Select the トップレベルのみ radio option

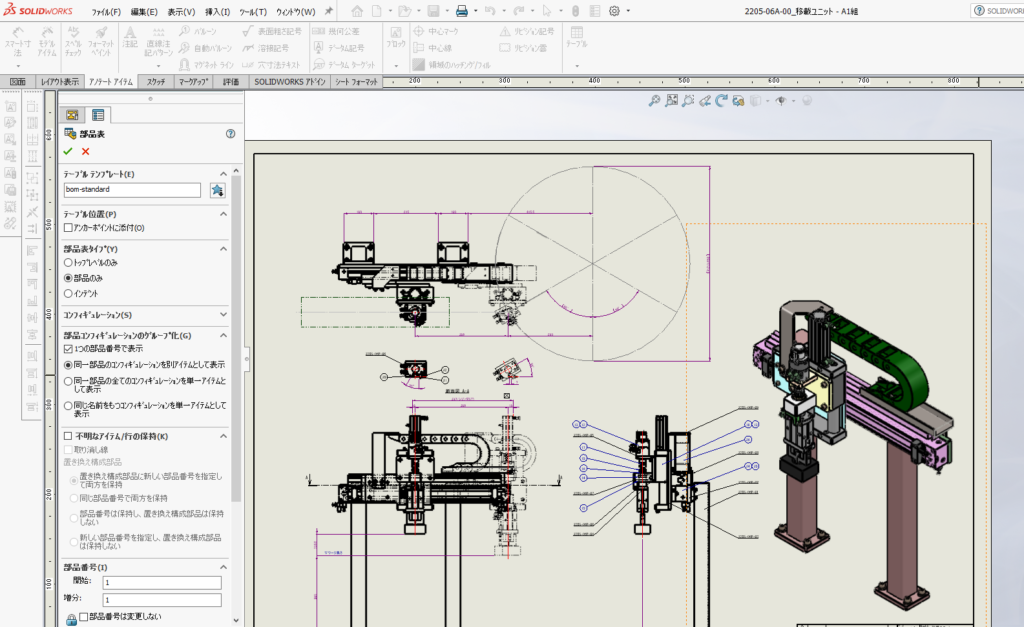pos(68,262)
